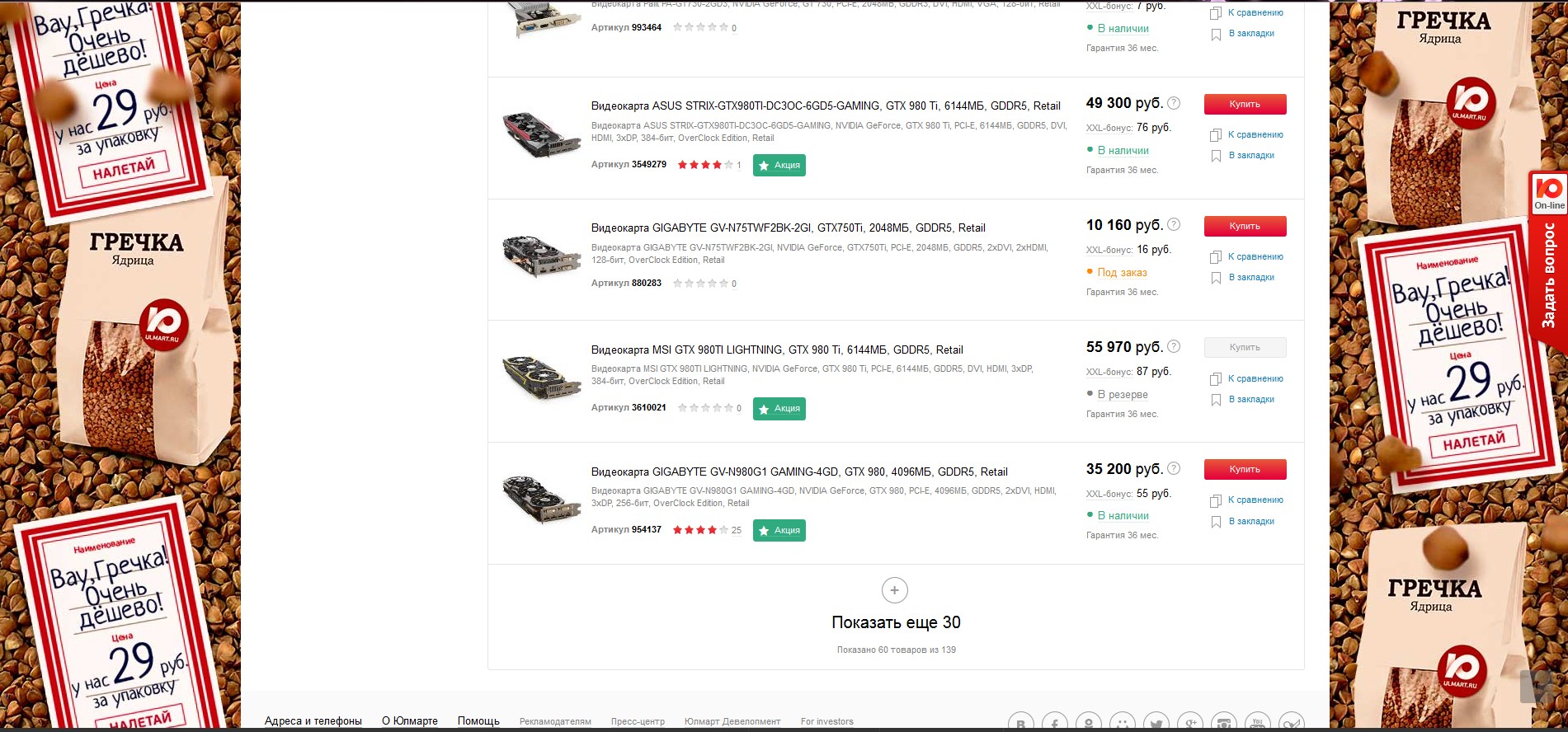Image resolution: width=1568 pixels, height=732 pixels.
Task: Open the ASUS STRIX-GTX980TI product title link
Action: click(825, 106)
